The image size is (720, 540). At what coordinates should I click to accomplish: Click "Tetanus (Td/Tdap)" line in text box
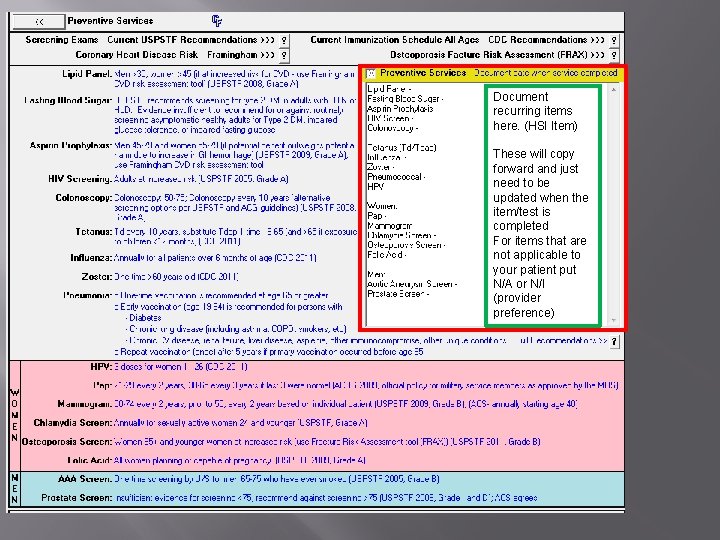pos(402,148)
